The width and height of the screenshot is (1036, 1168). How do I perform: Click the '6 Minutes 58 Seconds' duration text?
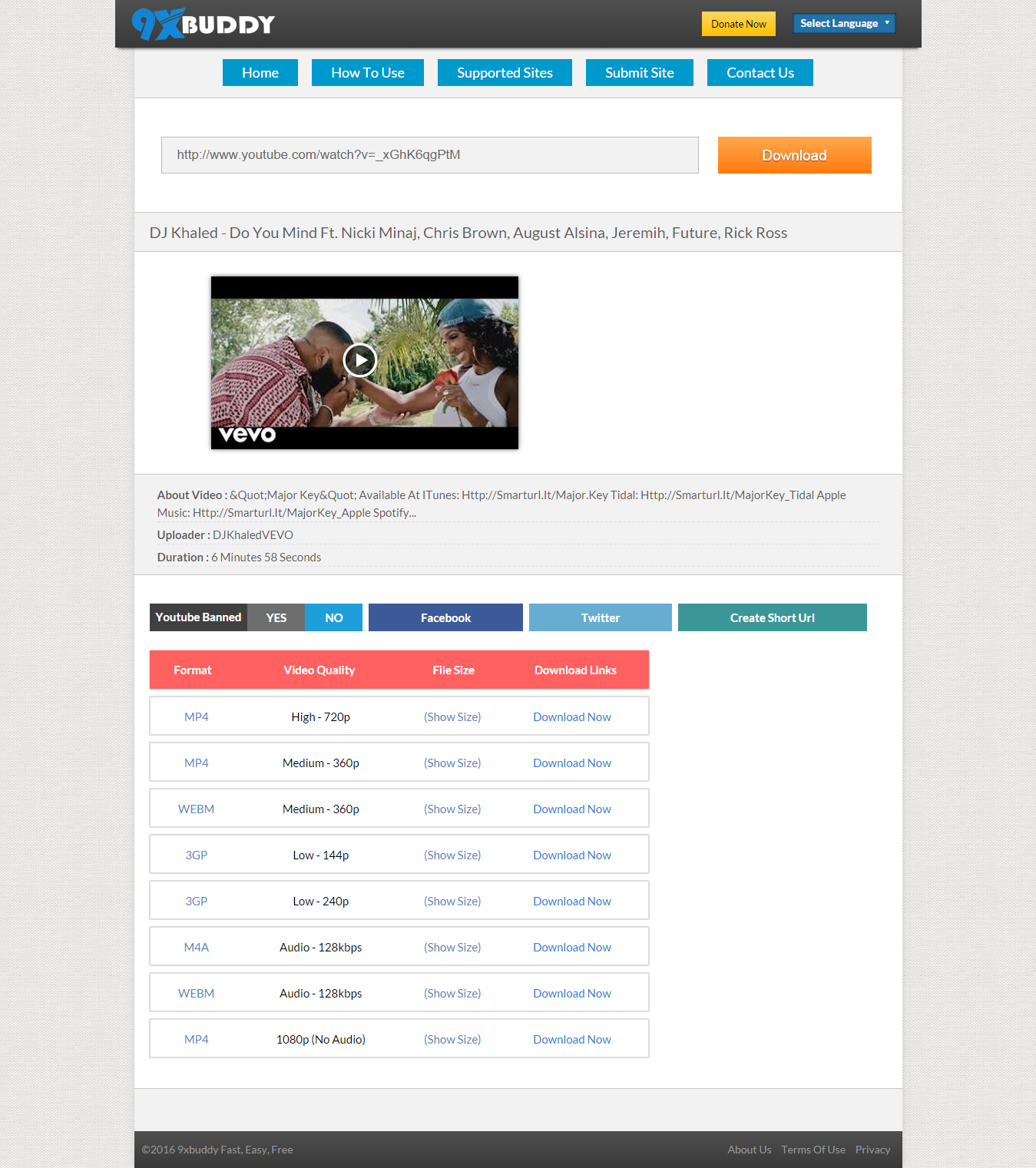tap(266, 557)
